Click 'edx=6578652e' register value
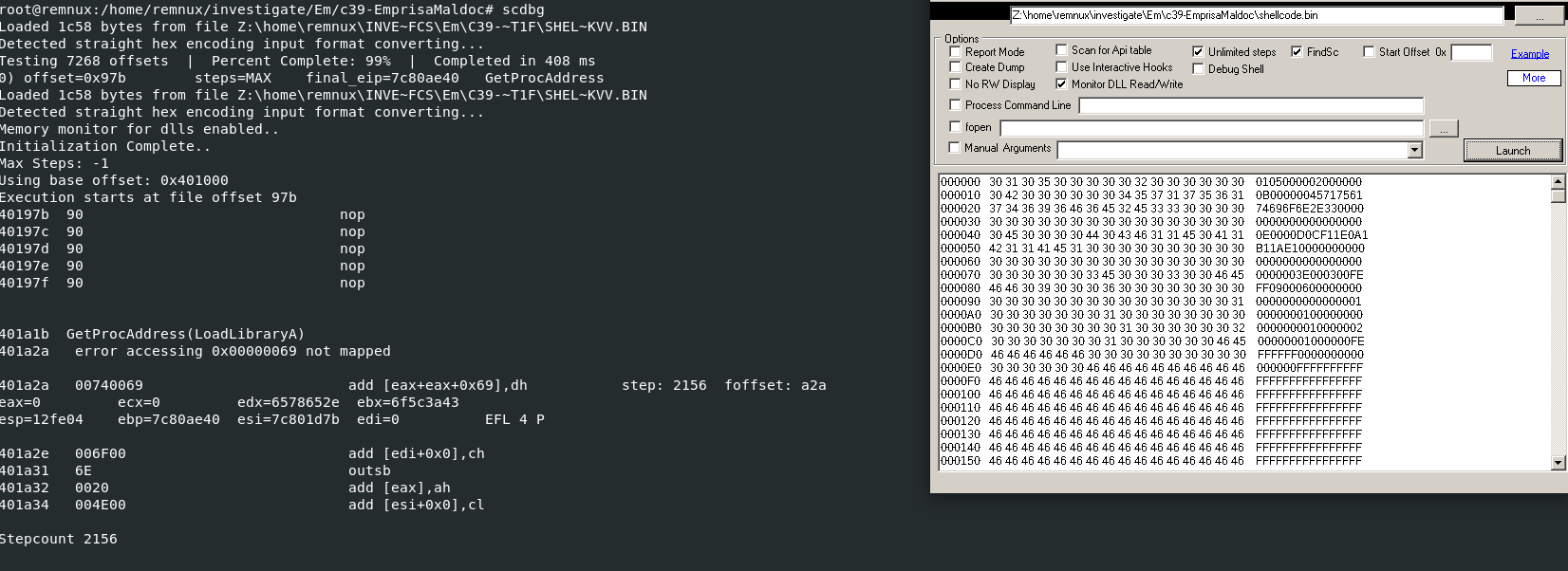 coord(289,402)
